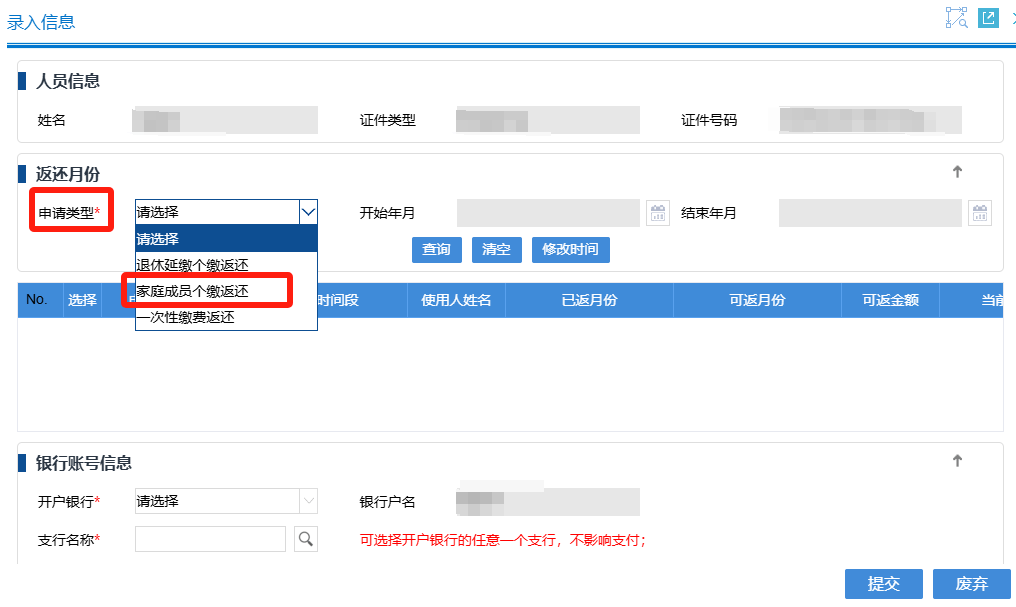This screenshot has width=1016, height=607.
Task: Open calendar picker for 开始年月
Action: click(657, 213)
